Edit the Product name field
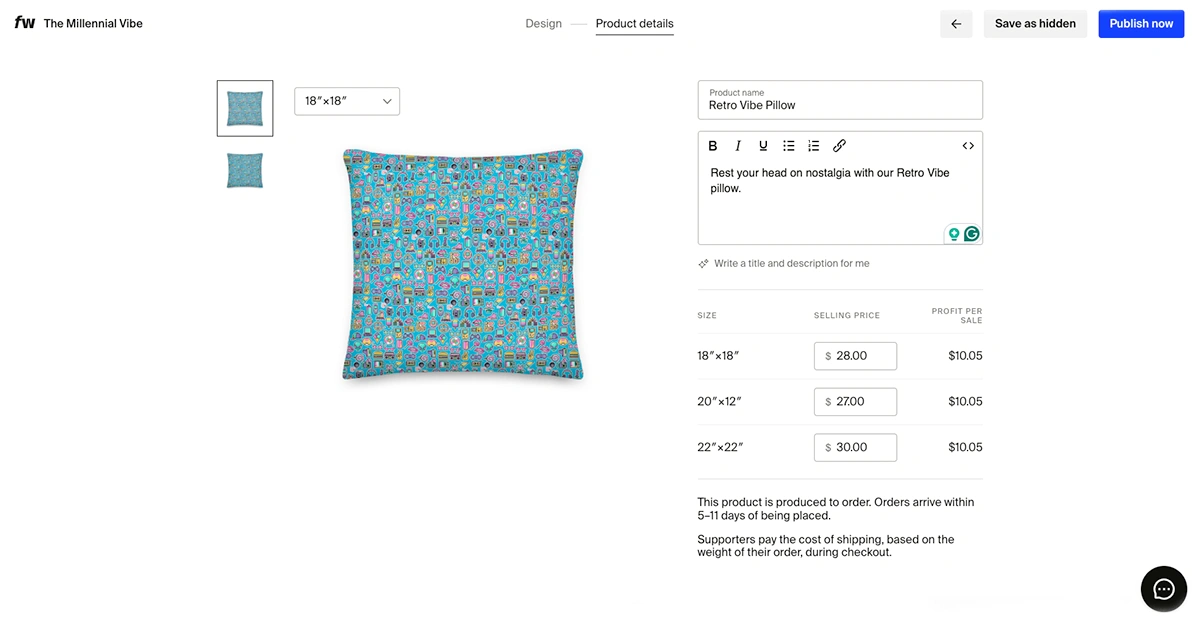Screen dimensions: 1200x625 click(x=840, y=105)
